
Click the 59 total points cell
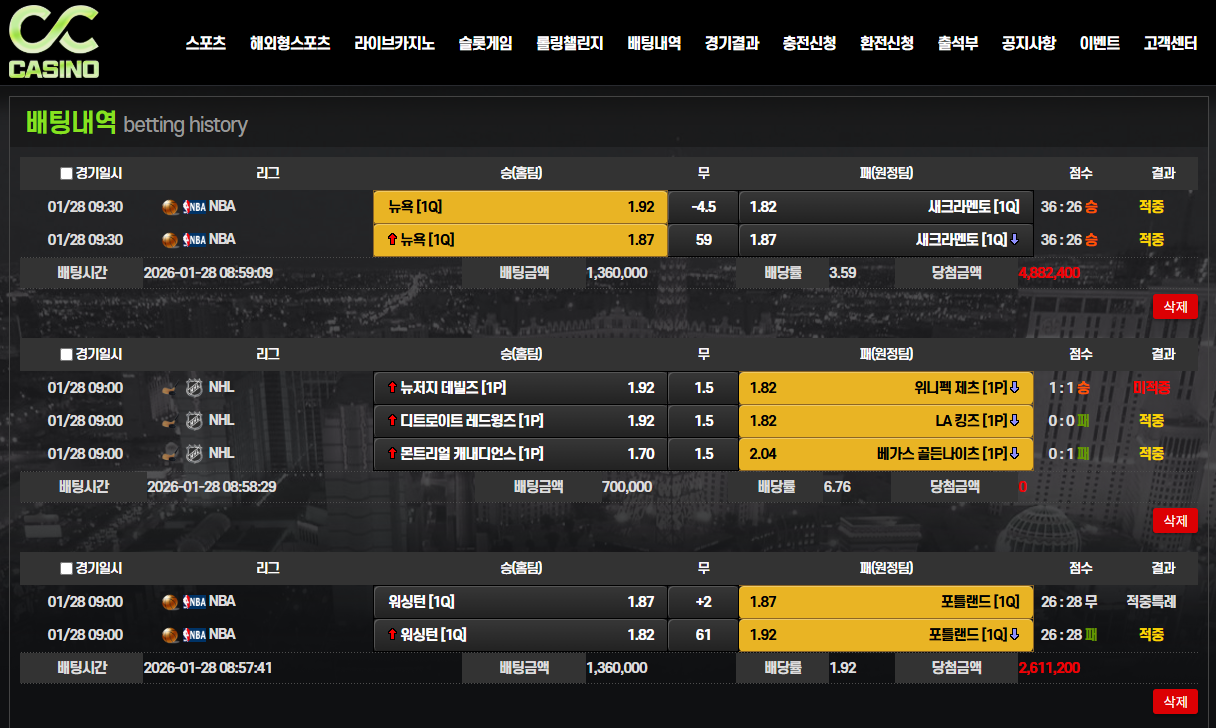pos(703,240)
